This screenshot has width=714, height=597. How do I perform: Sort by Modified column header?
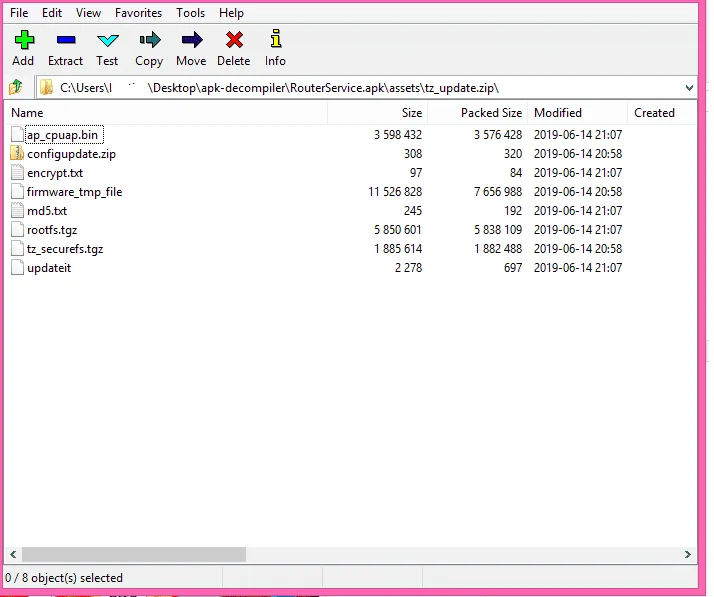tap(577, 113)
